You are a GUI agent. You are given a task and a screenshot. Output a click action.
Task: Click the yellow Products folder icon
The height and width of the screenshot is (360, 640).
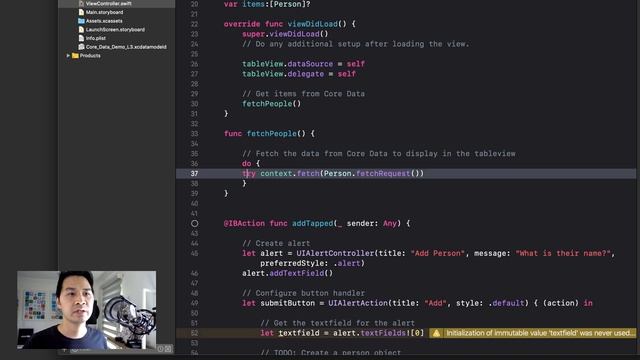[x=75, y=56]
